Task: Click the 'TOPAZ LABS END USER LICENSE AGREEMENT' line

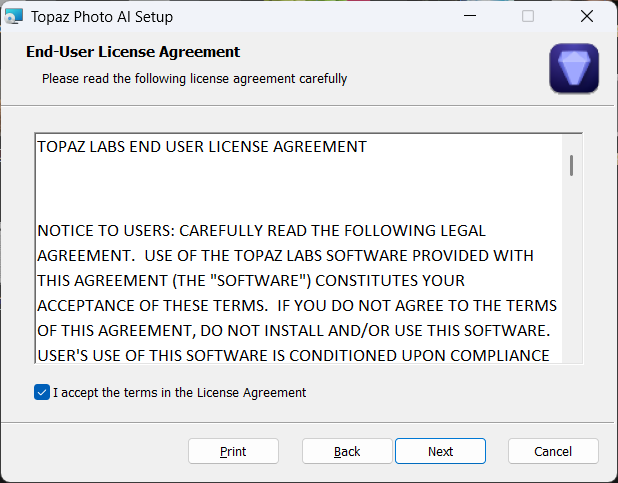Action: click(202, 147)
